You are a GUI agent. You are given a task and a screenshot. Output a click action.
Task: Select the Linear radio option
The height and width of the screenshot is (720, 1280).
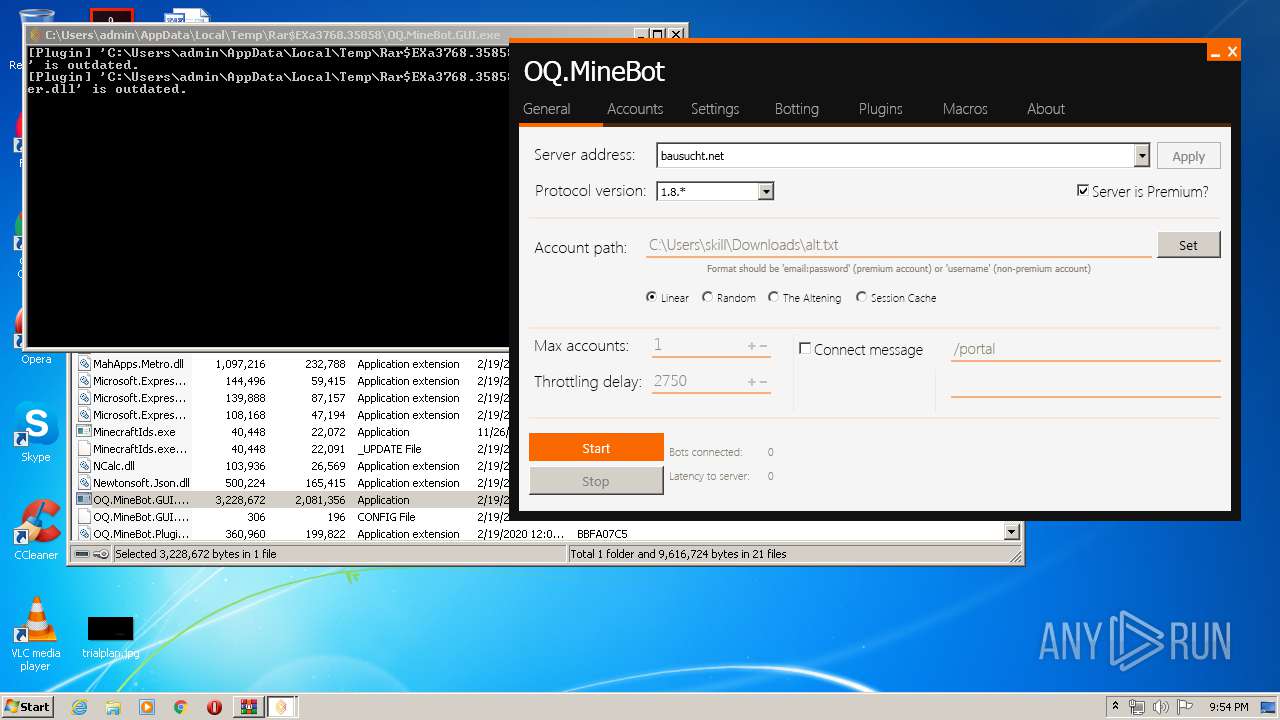[x=652, y=297]
